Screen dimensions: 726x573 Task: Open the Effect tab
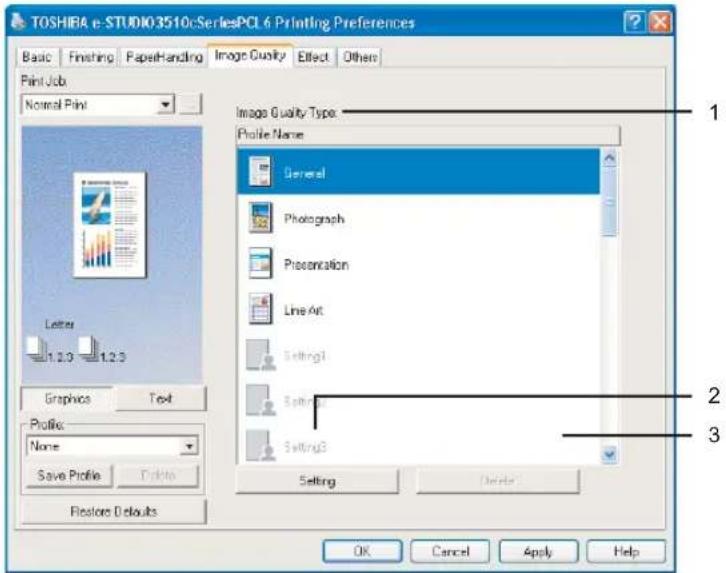(x=313, y=57)
